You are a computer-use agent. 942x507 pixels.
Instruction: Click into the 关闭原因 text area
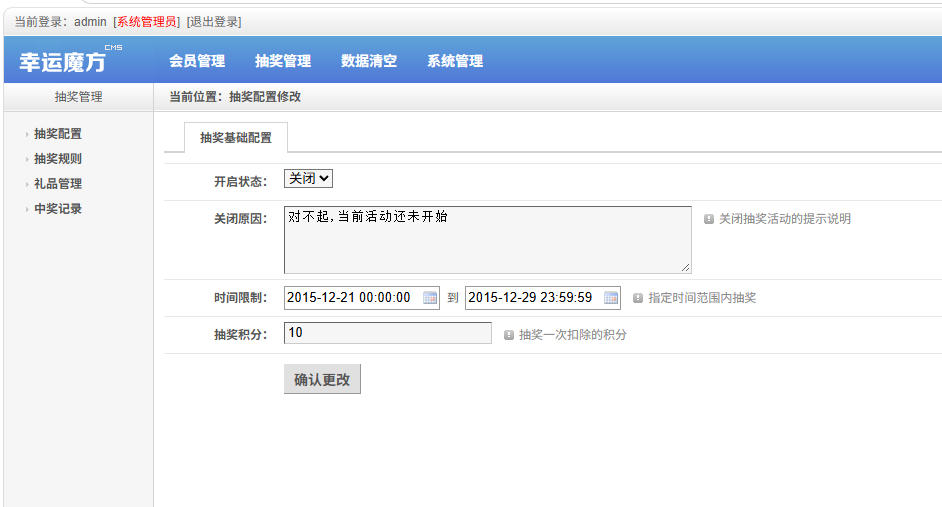tap(487, 240)
